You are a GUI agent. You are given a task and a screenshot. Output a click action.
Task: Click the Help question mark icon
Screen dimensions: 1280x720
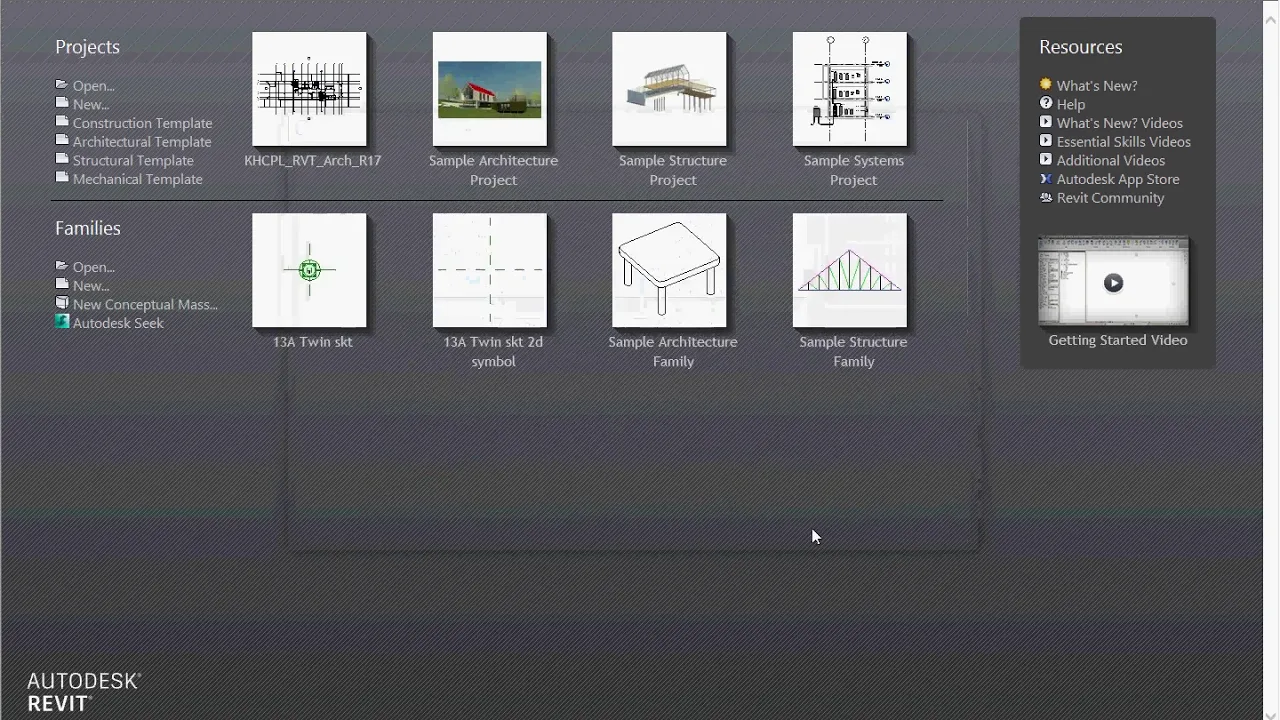pos(1046,103)
